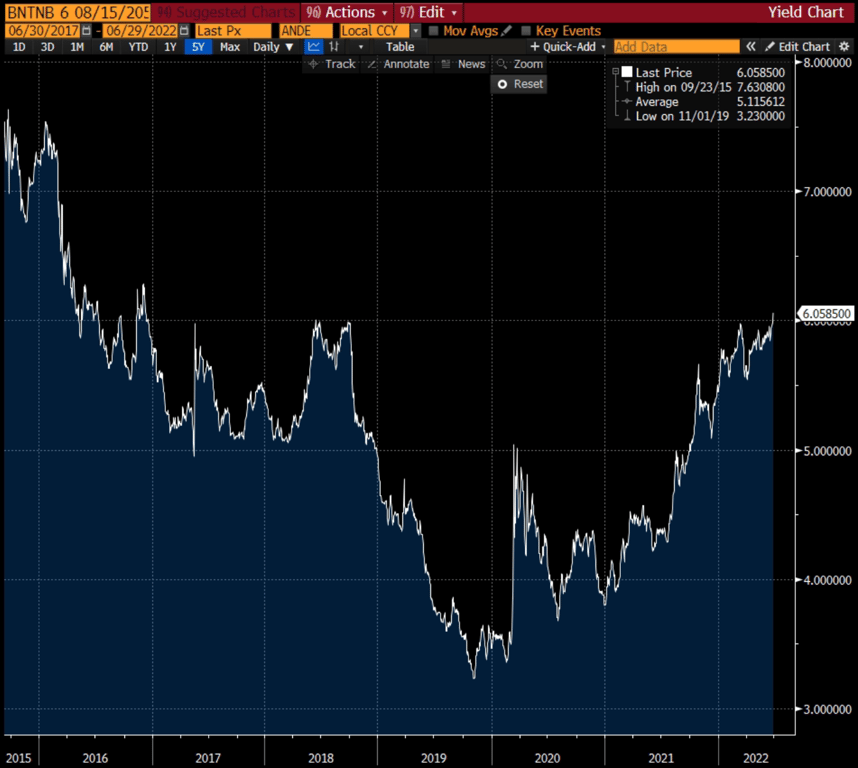Select the line chart type icon
The image size is (858, 768).
tap(314, 47)
